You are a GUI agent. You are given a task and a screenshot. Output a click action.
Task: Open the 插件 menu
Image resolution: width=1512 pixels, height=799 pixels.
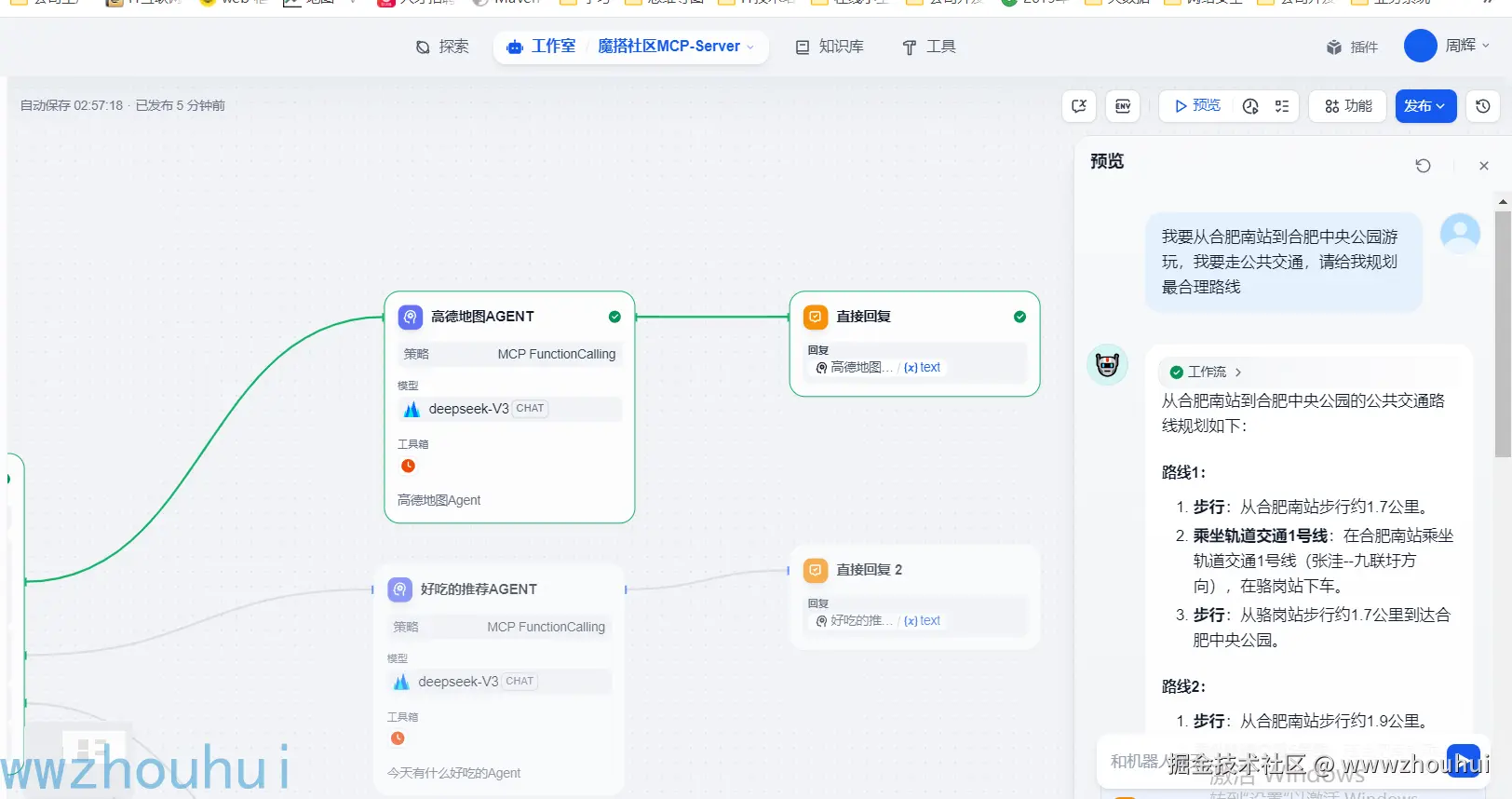[x=1352, y=47]
